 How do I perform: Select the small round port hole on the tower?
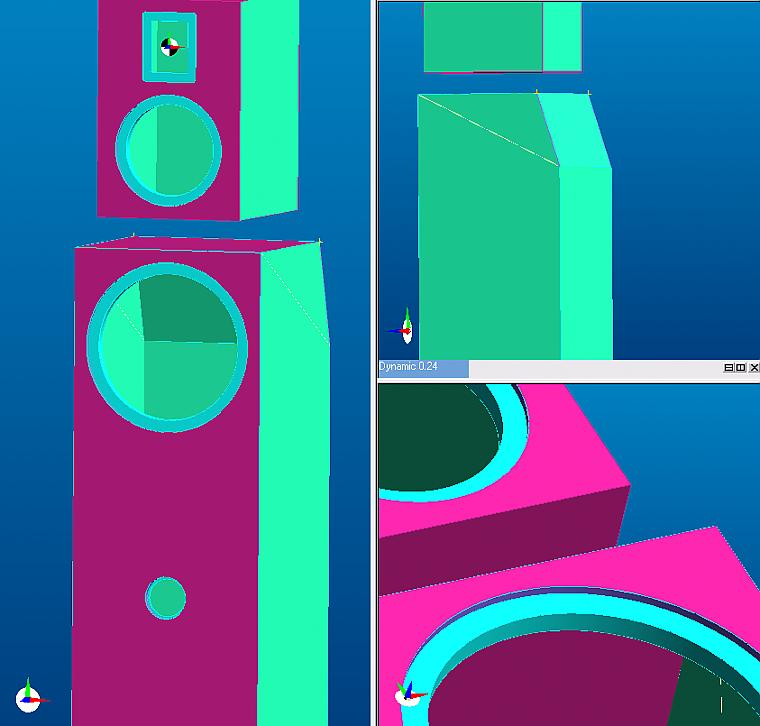[165, 598]
